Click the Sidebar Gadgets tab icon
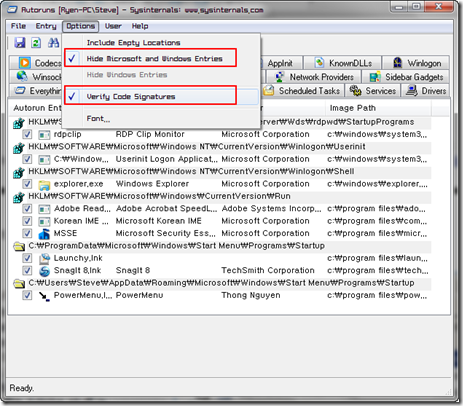 pos(375,77)
